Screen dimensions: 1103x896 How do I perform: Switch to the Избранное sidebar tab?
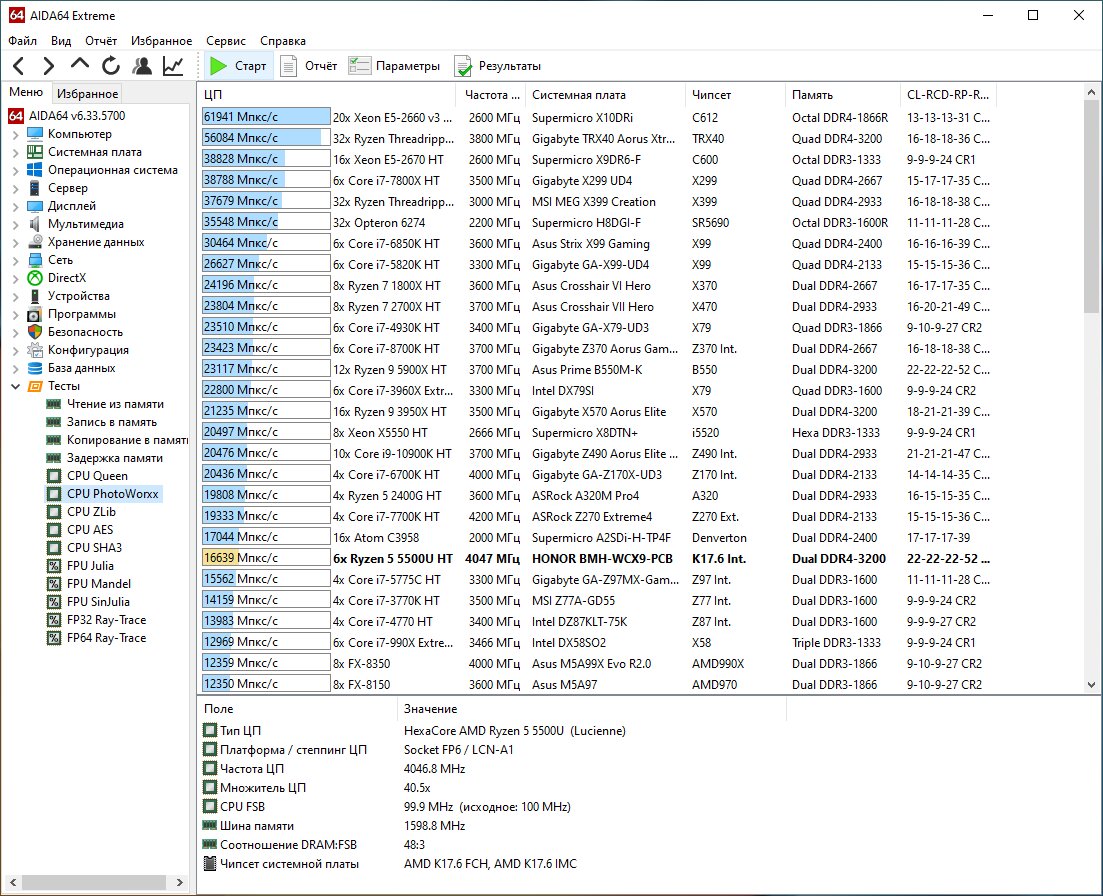[x=87, y=94]
